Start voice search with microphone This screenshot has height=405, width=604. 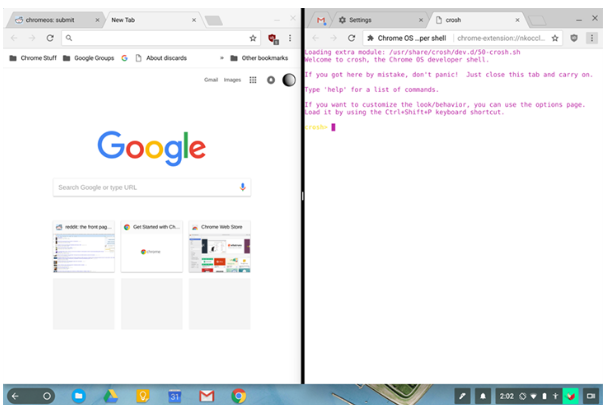pyautogui.click(x=242, y=187)
